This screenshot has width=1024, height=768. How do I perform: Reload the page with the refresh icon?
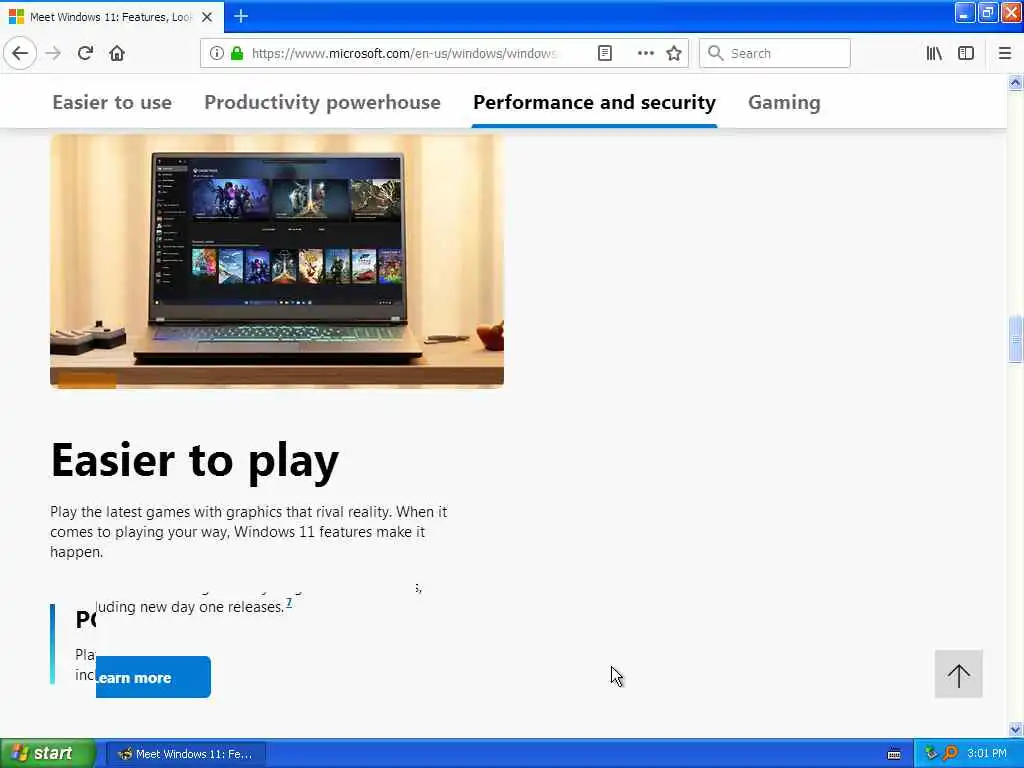point(85,54)
